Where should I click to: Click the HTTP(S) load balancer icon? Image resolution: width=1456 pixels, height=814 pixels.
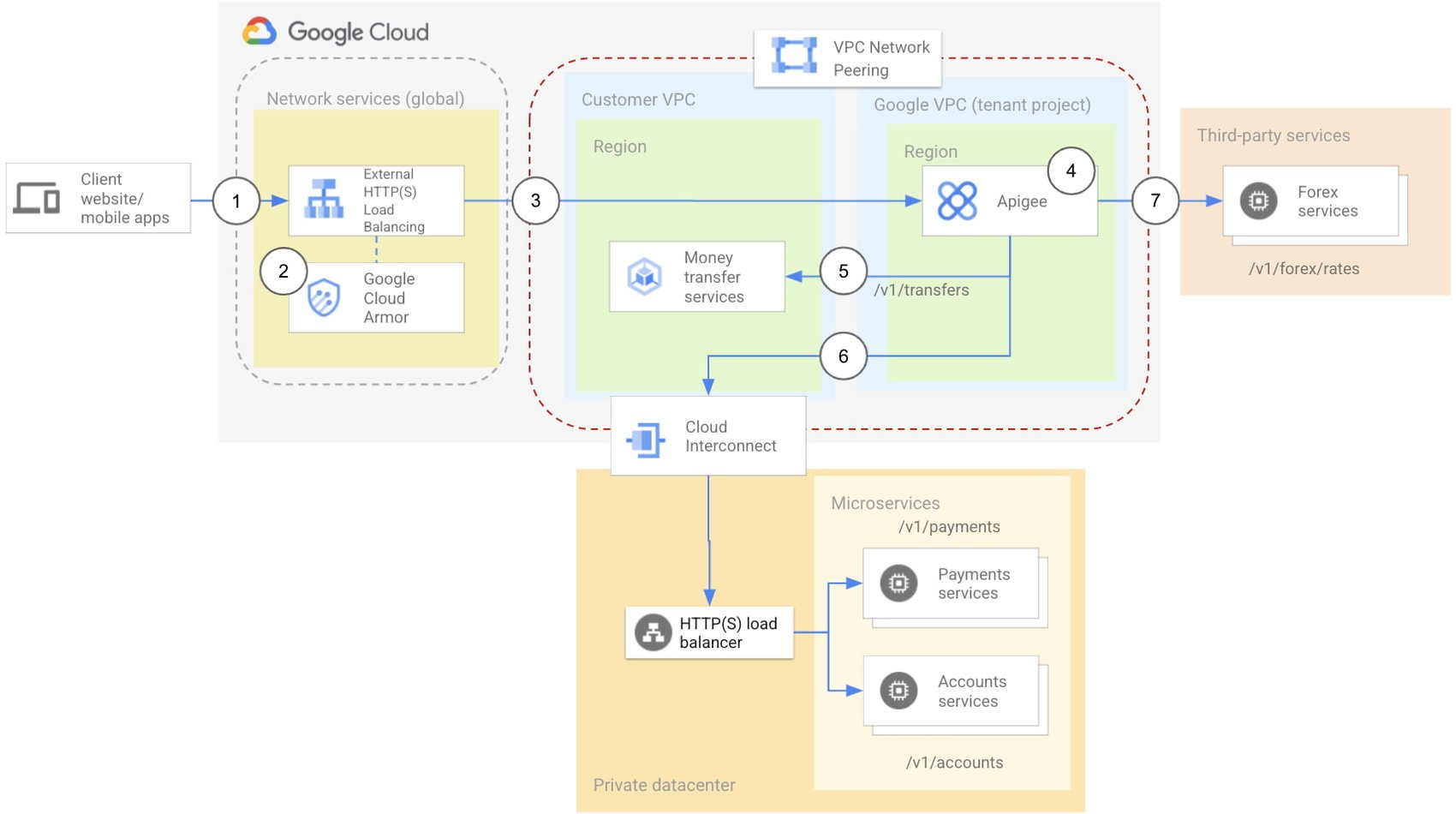click(x=653, y=631)
